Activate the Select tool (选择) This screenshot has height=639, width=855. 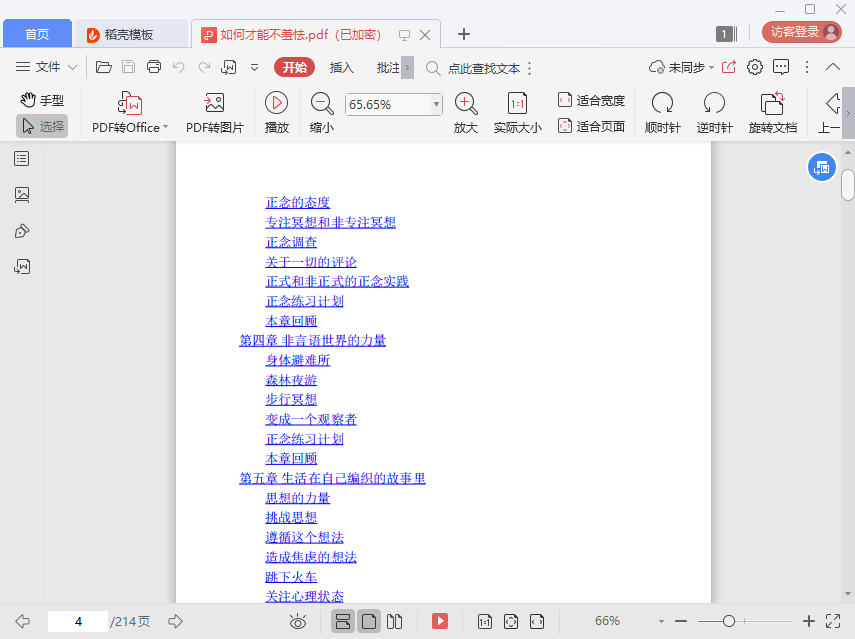tap(42, 126)
